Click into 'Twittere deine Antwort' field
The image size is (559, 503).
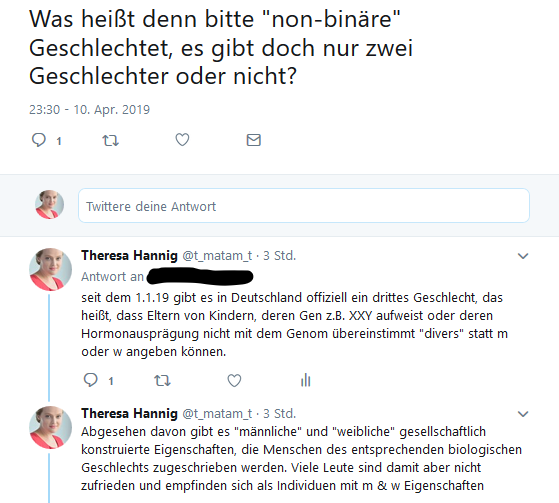tap(304, 206)
